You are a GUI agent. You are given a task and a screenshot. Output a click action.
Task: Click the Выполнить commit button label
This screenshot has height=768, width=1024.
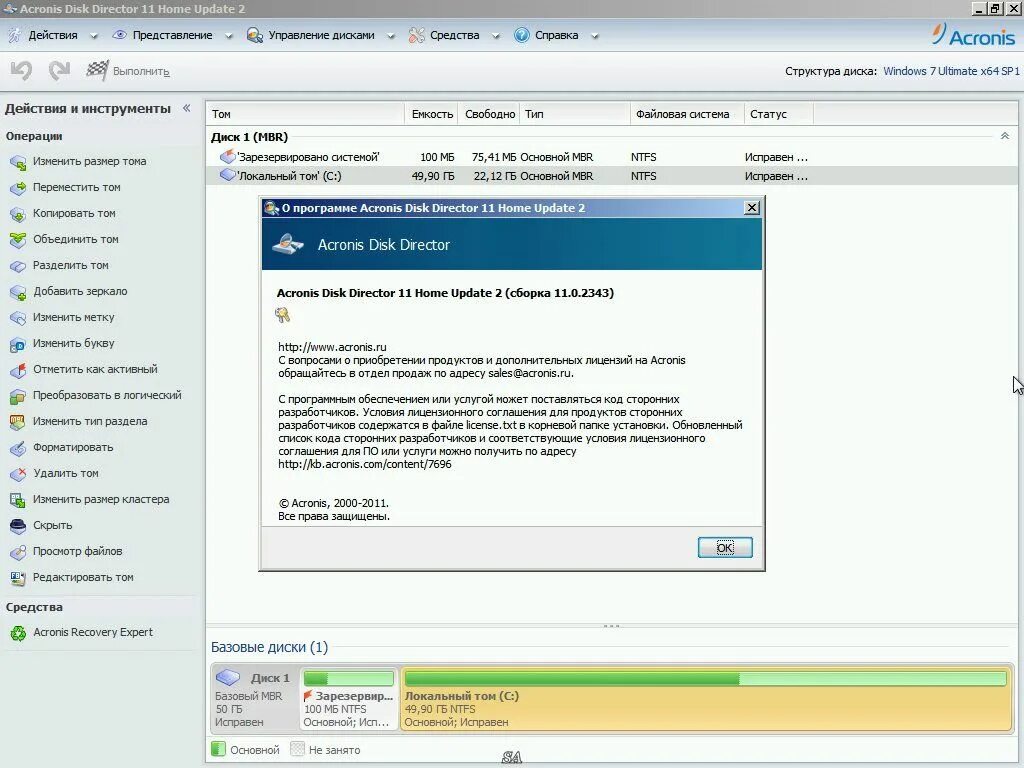141,71
